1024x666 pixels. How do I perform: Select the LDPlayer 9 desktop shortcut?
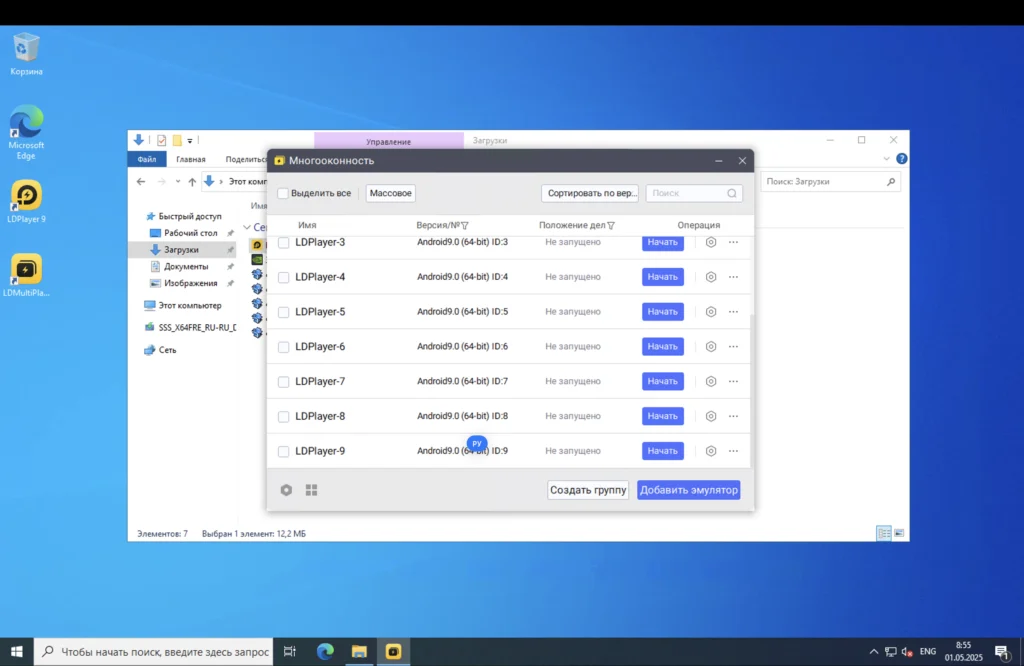pos(26,202)
